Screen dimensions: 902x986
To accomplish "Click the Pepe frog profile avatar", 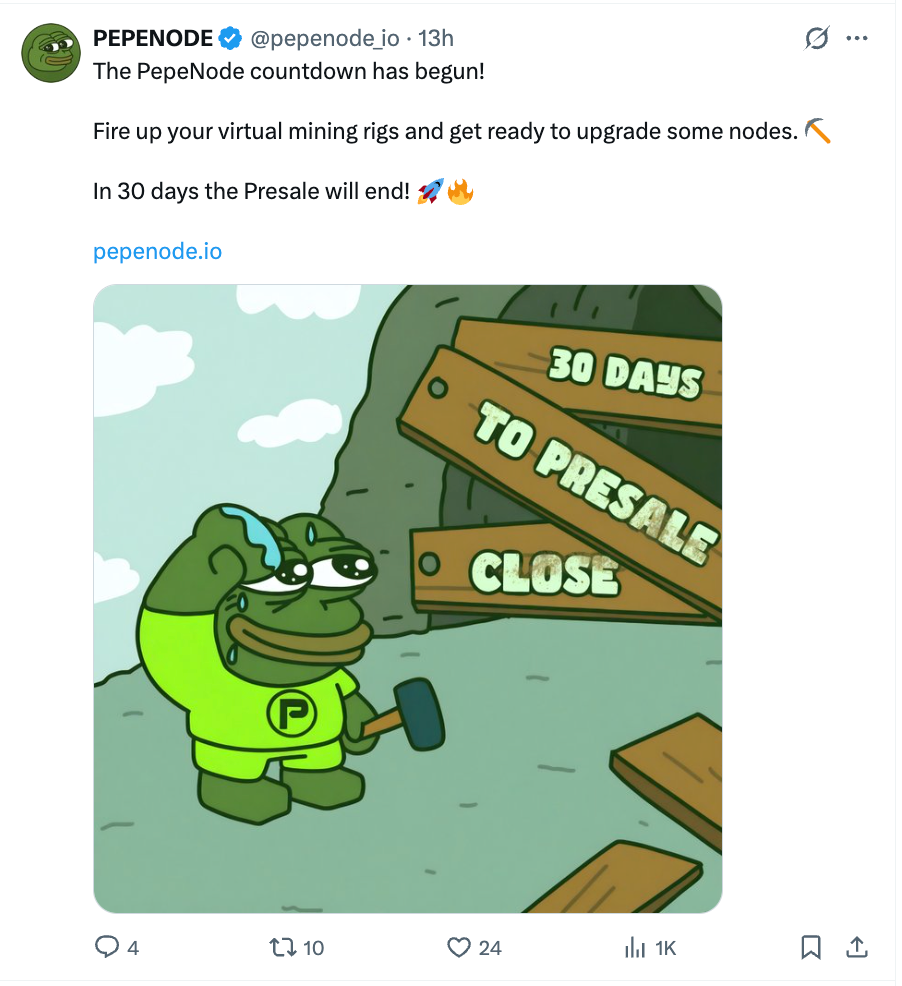I will [x=51, y=53].
